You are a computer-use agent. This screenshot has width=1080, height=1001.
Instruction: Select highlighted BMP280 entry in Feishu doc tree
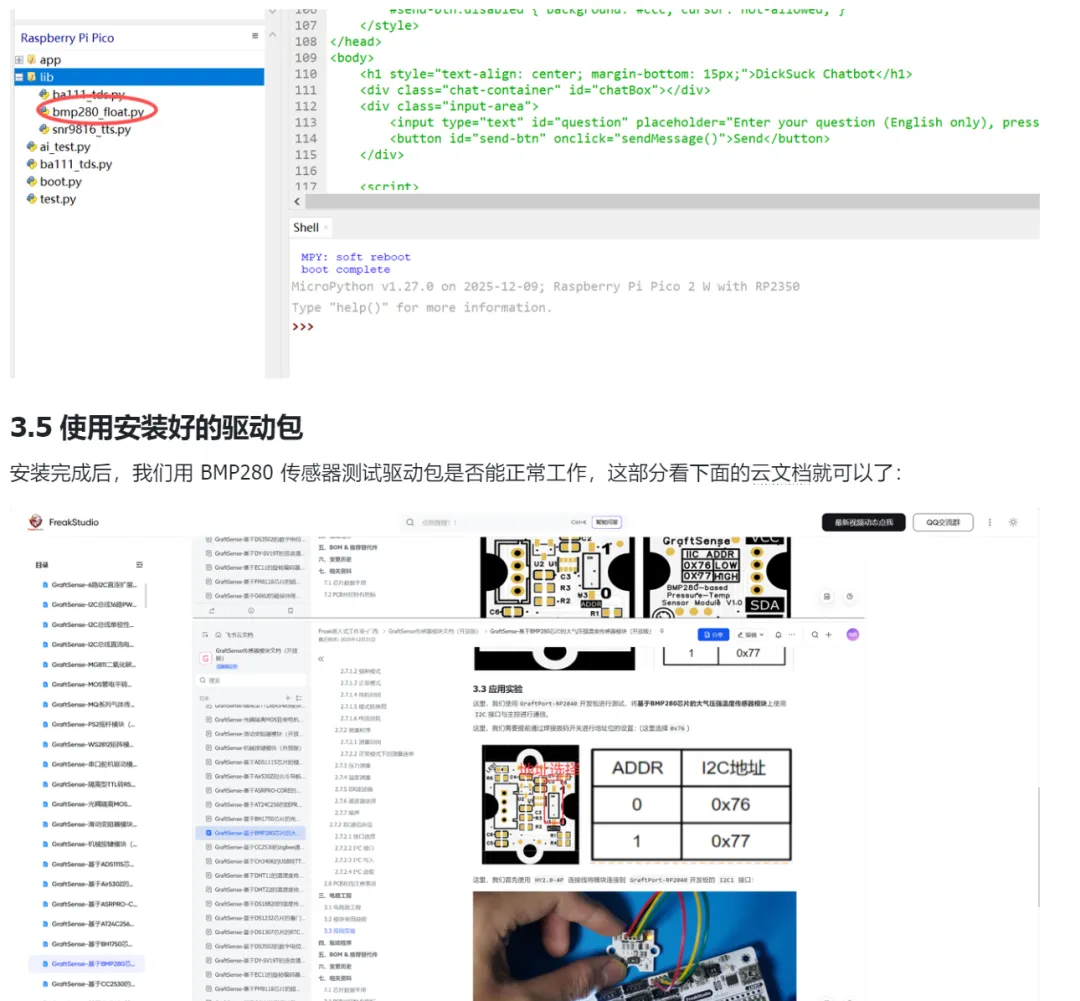(251, 833)
